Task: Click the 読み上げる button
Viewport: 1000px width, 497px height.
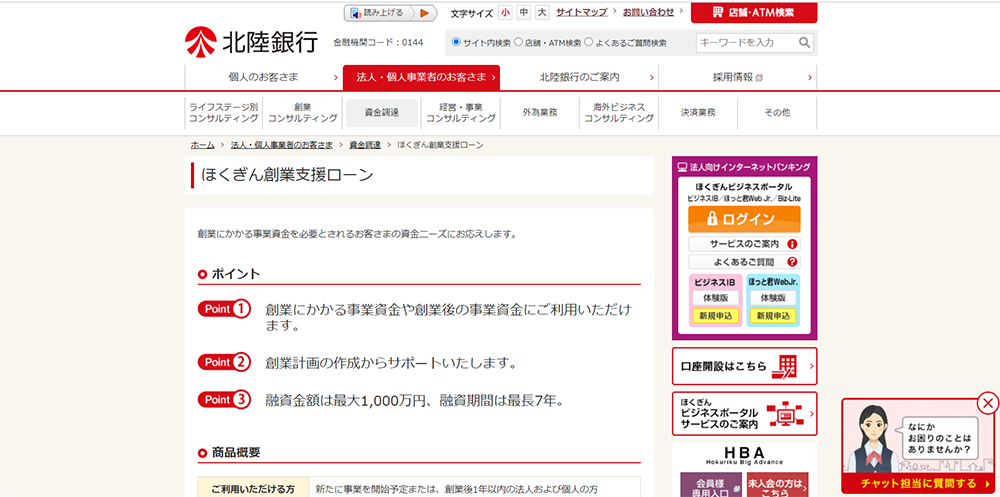Action: pos(390,13)
